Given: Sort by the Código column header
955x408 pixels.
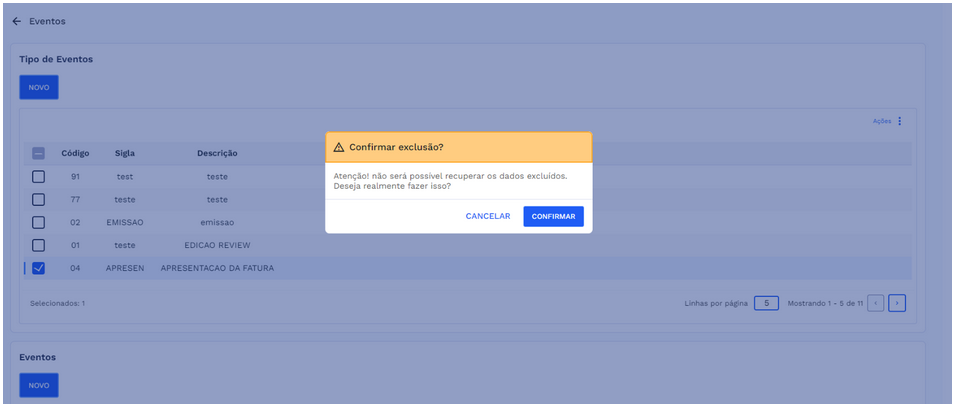Looking at the screenshot, I should tap(75, 153).
